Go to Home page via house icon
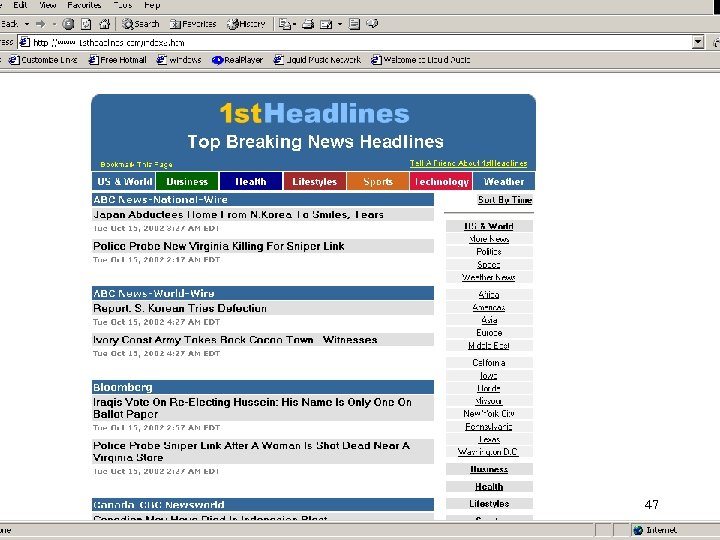 [105, 24]
